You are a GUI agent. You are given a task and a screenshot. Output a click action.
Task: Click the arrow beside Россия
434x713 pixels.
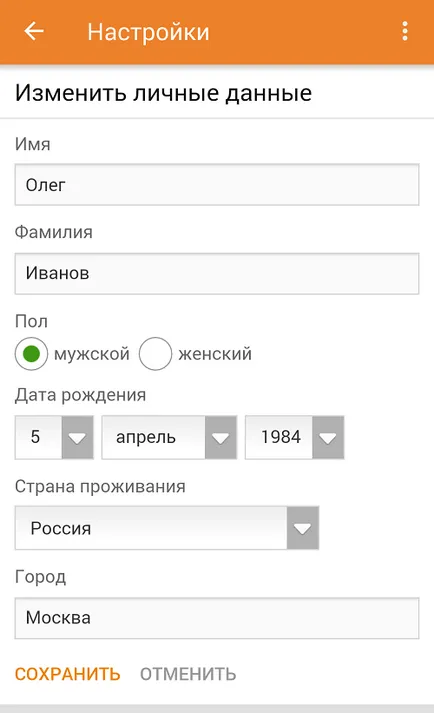(303, 528)
